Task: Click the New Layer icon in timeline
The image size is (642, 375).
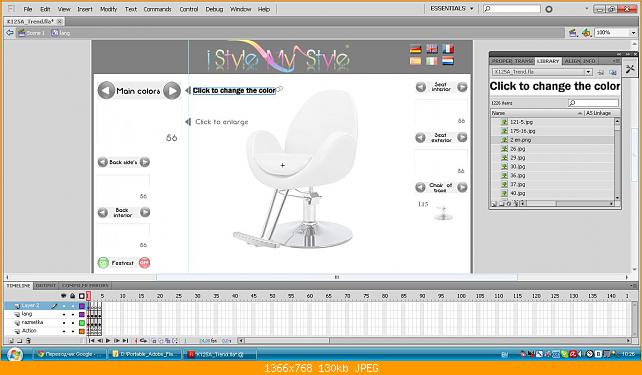Action: pos(11,341)
